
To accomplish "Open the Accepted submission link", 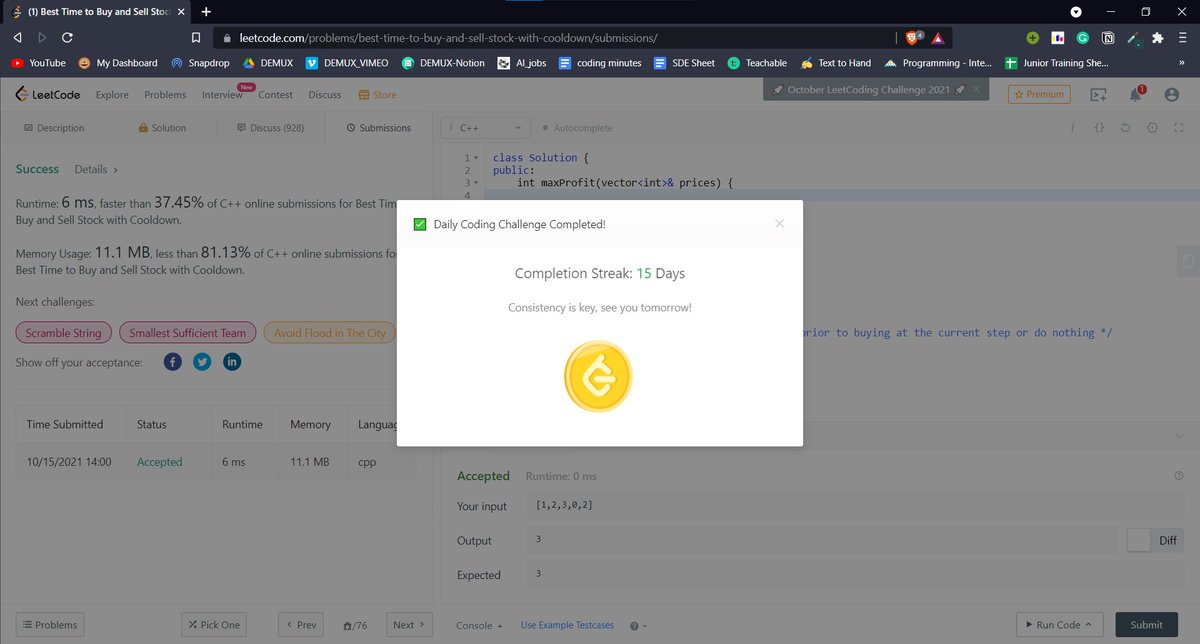I will pos(160,462).
